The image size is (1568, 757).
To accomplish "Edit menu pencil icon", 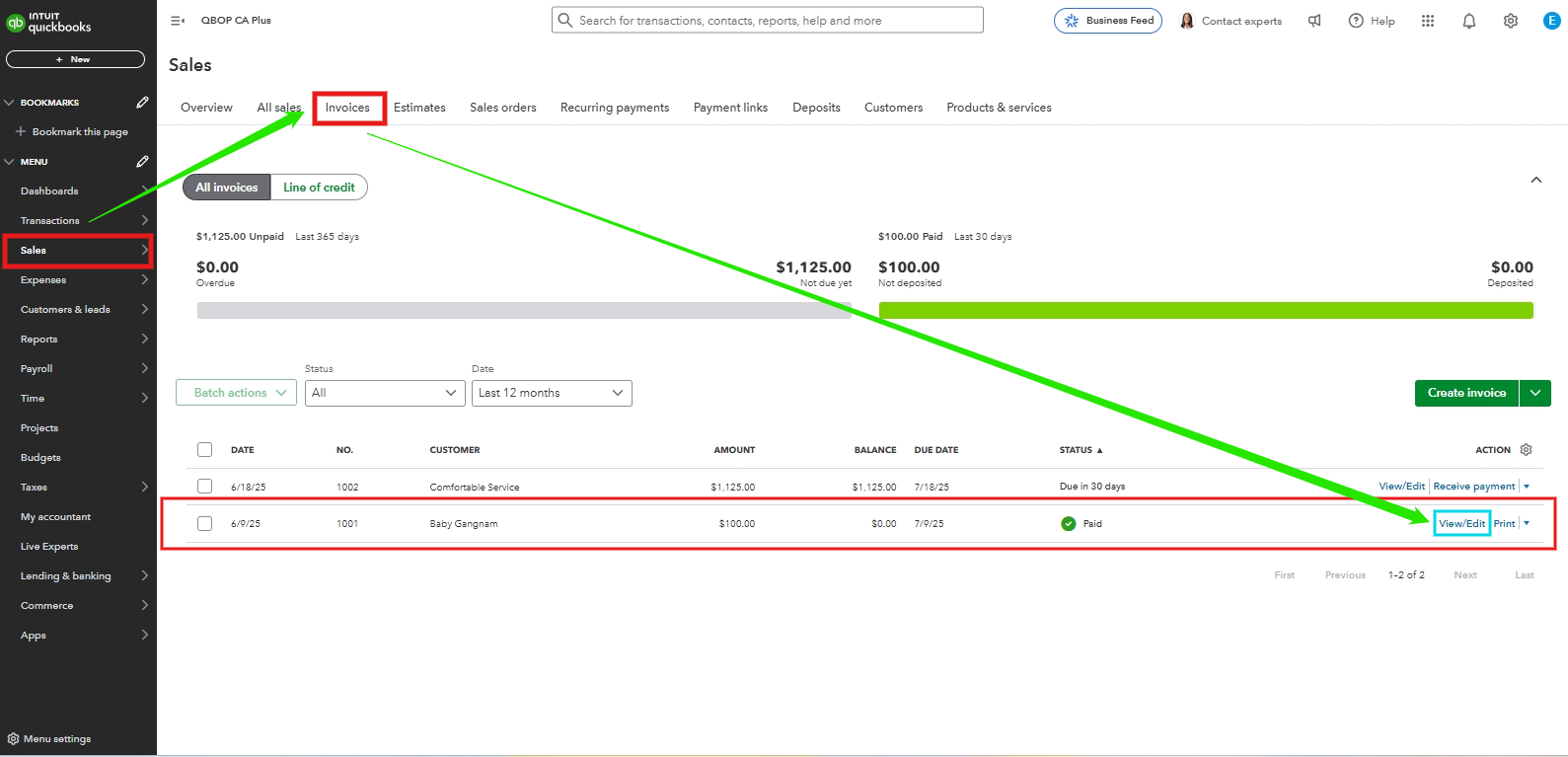I will [142, 162].
